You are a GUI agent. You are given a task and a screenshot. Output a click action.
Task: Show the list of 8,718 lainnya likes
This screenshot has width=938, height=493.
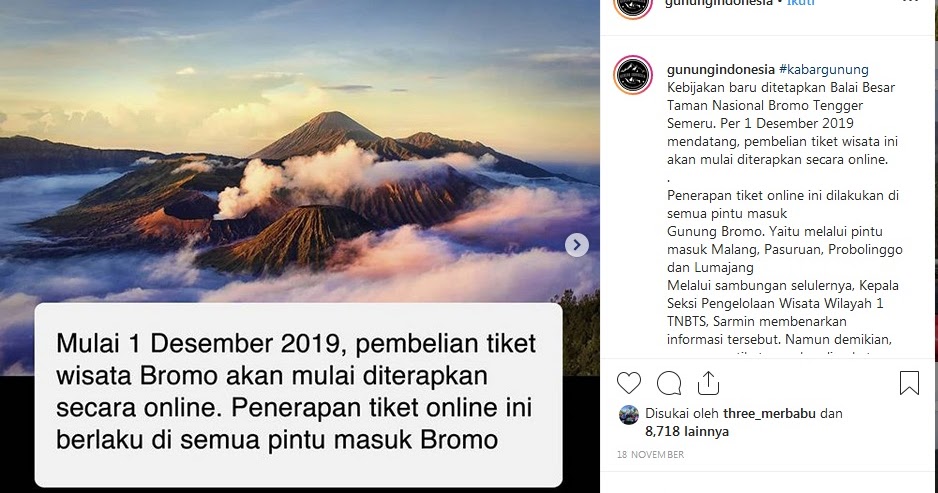687,431
